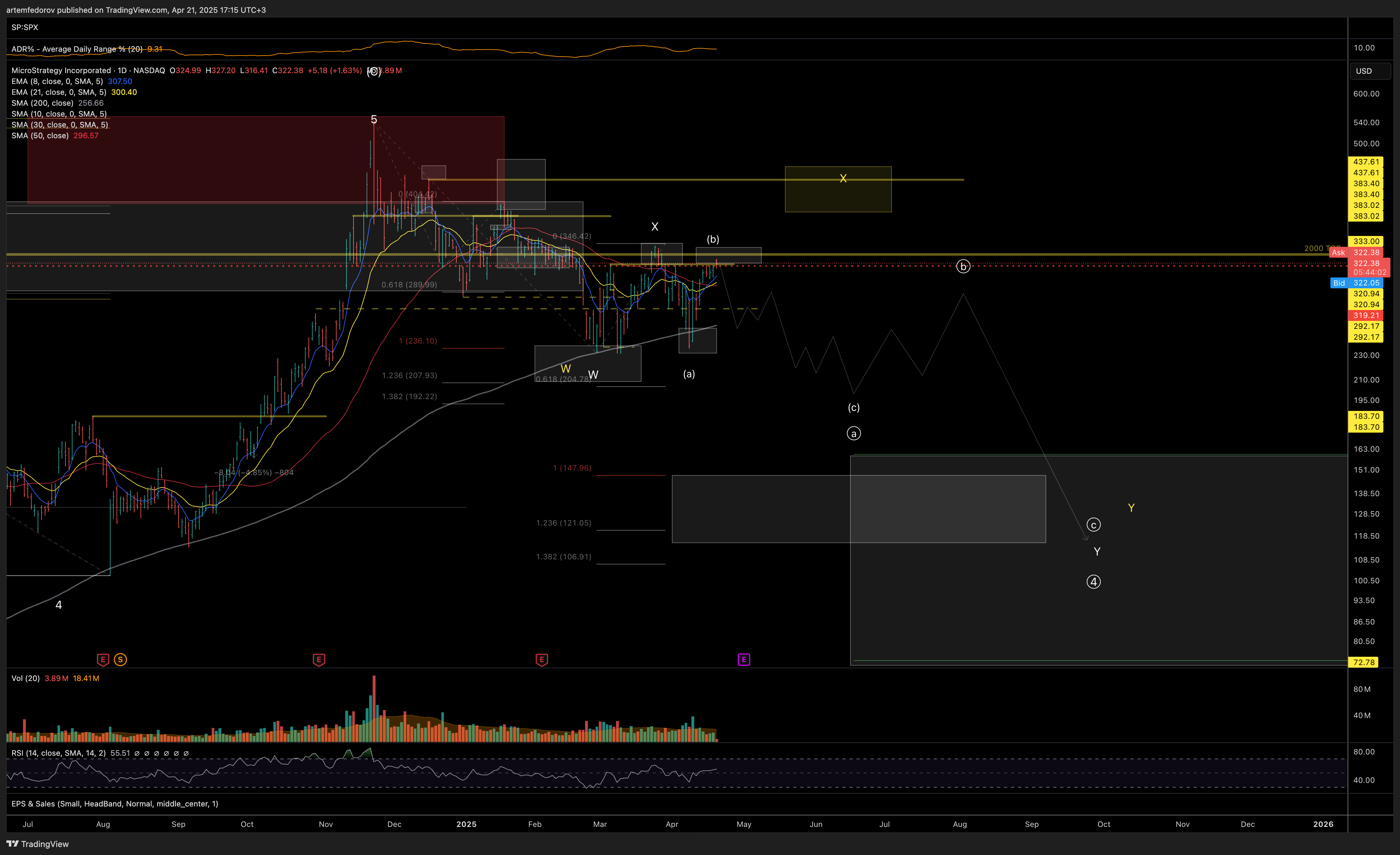1400x855 pixels.
Task: Select the (b) wave label
Action: point(712,239)
